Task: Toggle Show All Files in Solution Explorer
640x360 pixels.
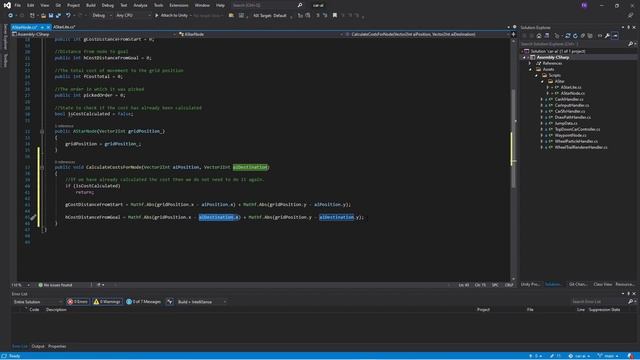Action: pyautogui.click(x=590, y=36)
